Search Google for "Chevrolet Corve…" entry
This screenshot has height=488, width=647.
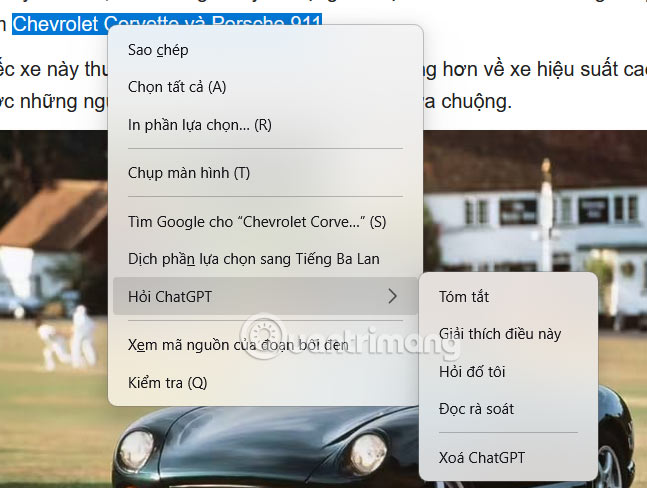(265, 222)
